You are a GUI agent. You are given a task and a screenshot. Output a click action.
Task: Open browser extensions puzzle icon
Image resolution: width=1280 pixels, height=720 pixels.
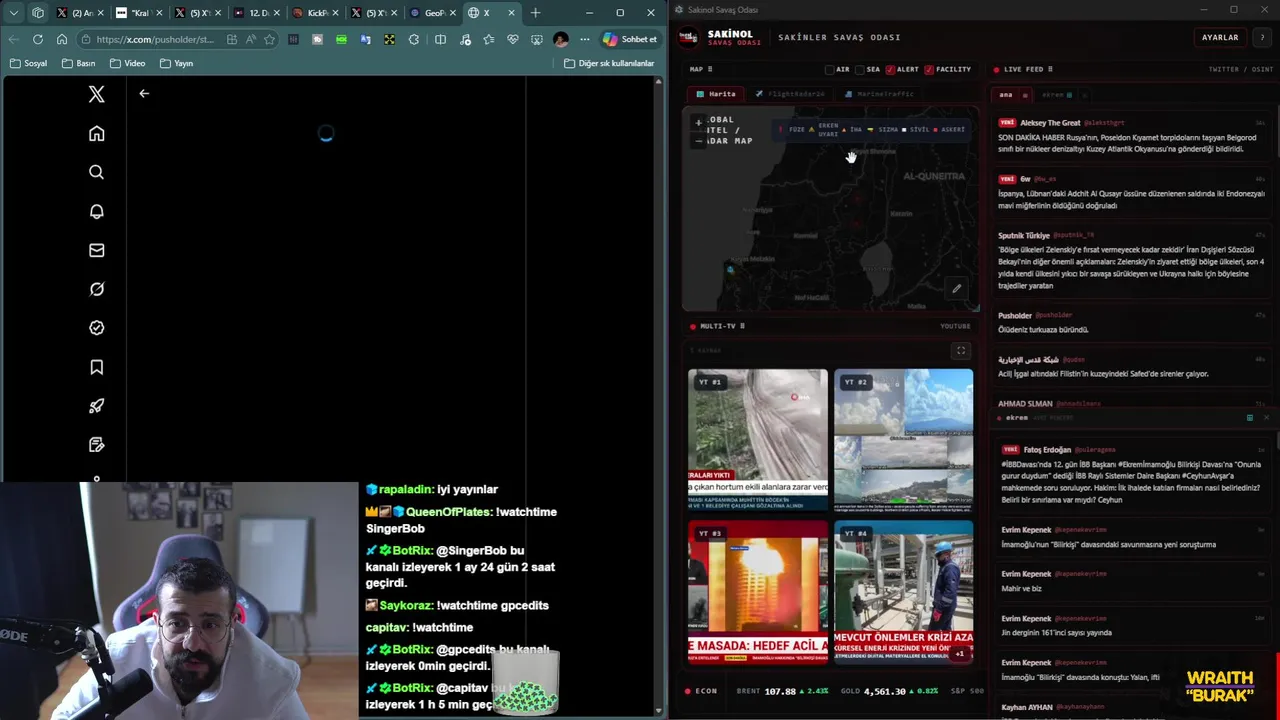pos(414,39)
